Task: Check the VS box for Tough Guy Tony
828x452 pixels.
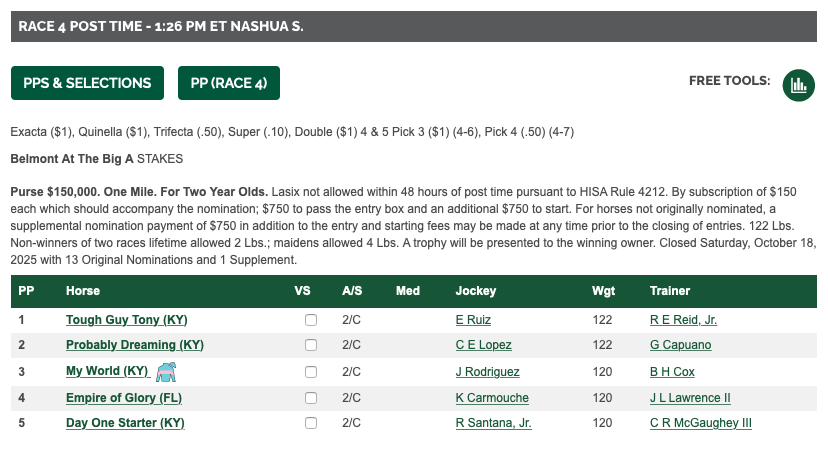Action: click(311, 320)
